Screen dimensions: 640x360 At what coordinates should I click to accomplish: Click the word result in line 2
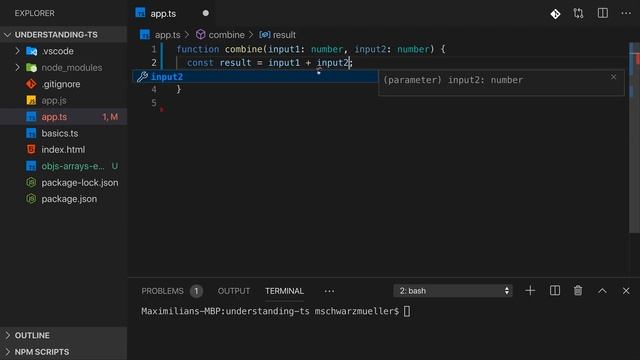coord(235,63)
